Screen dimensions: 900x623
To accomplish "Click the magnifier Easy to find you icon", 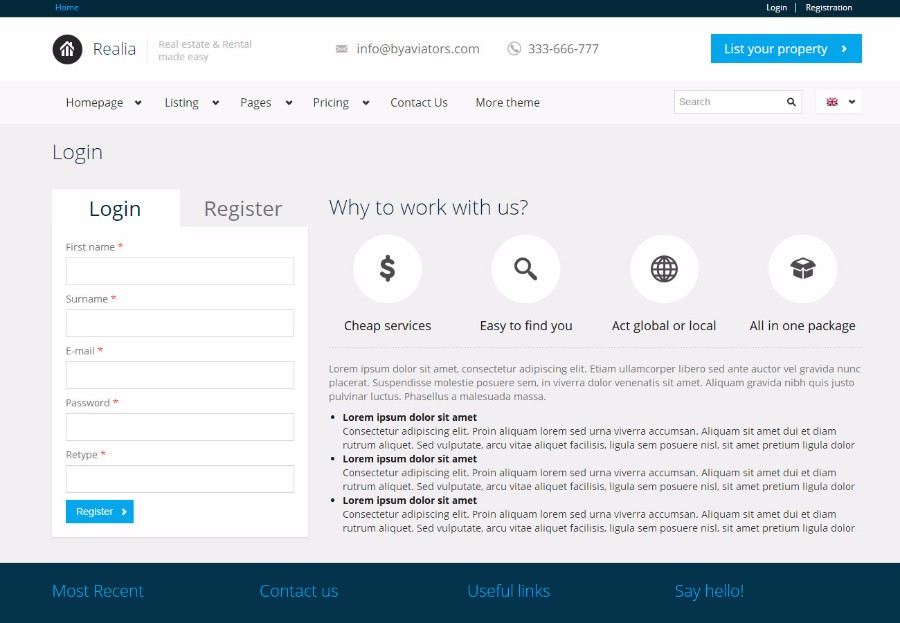I will (x=526, y=269).
